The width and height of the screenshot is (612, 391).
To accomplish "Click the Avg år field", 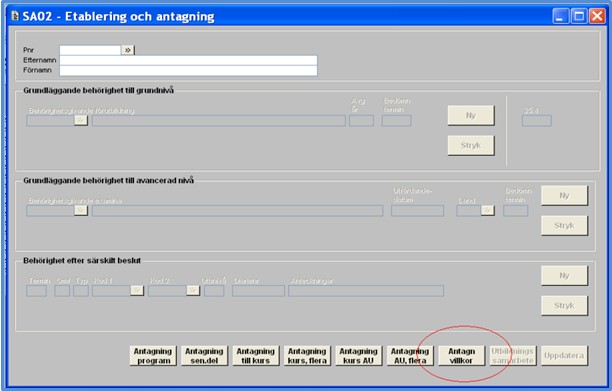I will (361, 121).
